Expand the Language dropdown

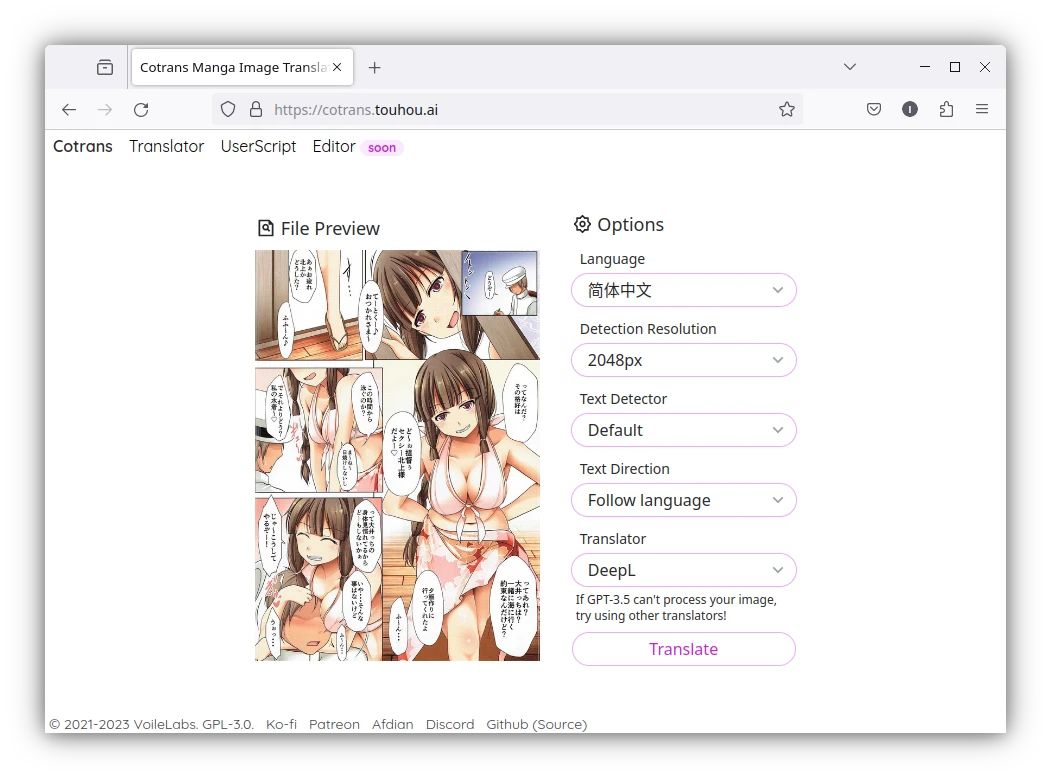(x=684, y=291)
